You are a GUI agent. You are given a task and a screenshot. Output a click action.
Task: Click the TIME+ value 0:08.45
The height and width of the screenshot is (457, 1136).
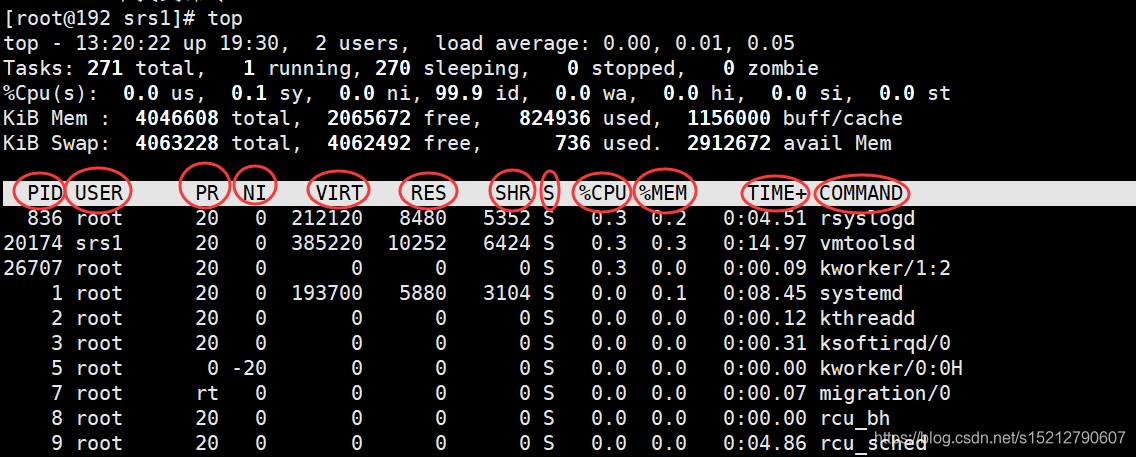(764, 293)
